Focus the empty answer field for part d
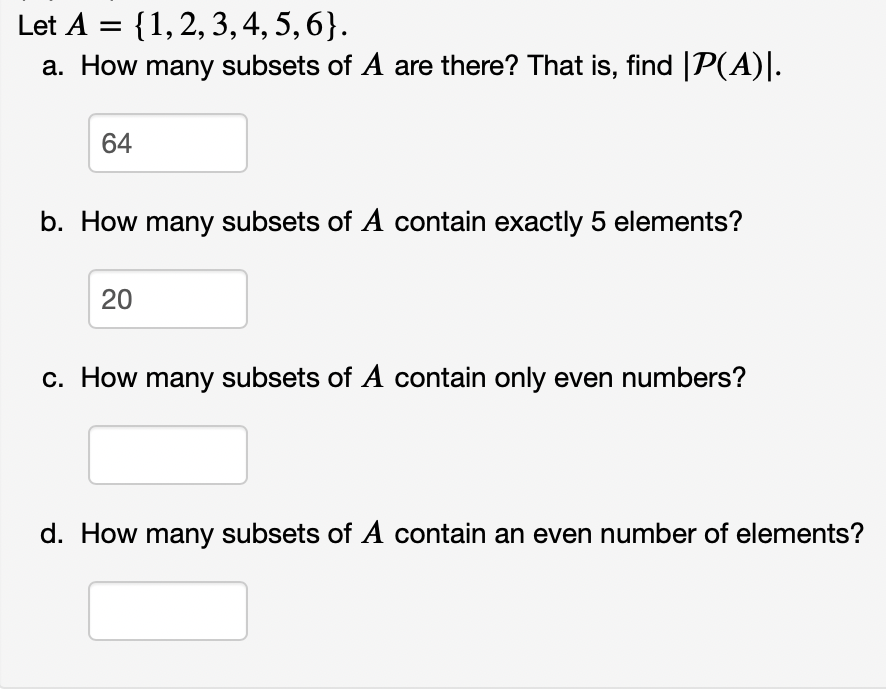Screen dimensions: 886x690 (x=168, y=611)
